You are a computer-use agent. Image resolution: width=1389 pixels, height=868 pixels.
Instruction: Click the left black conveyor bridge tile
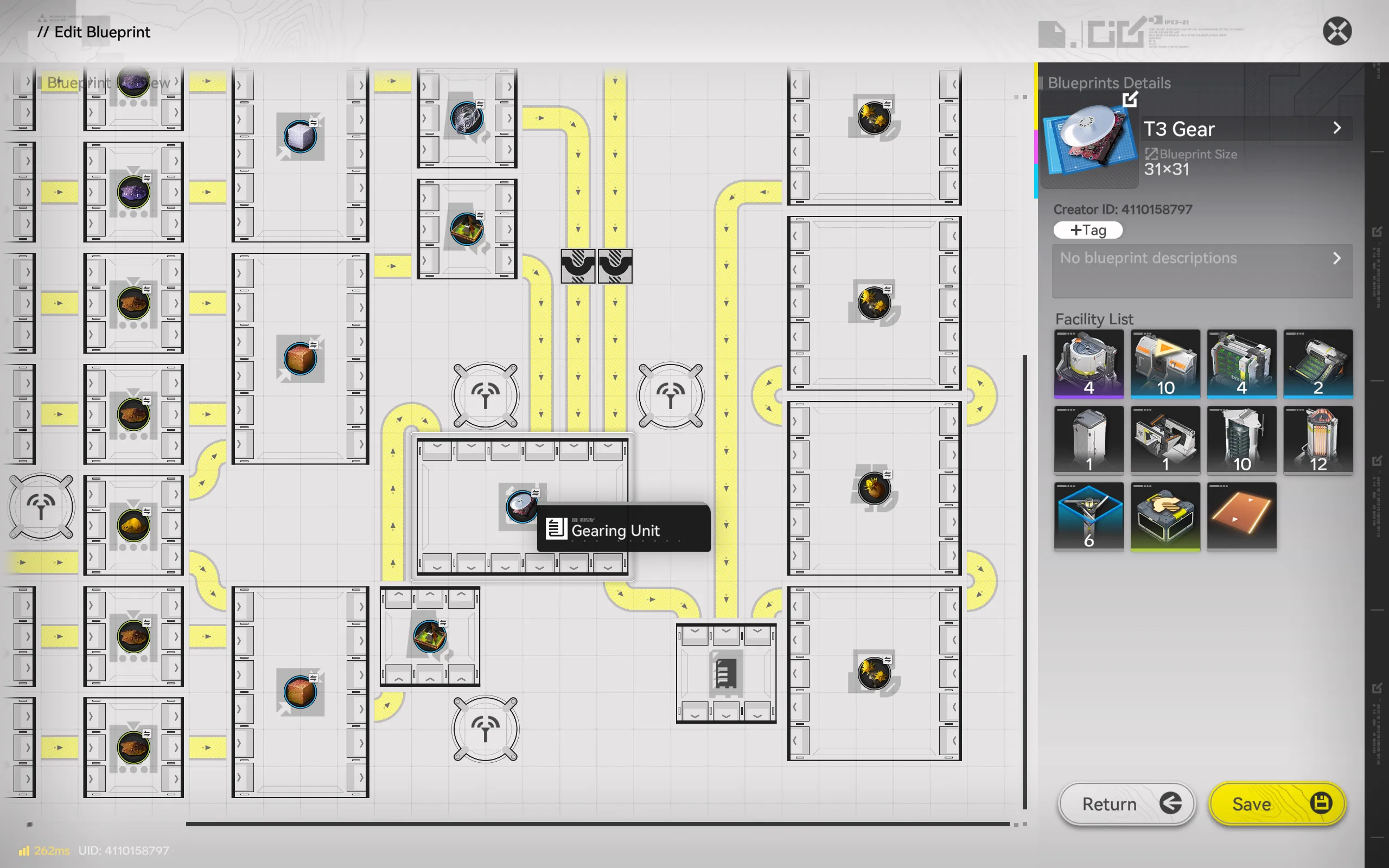click(x=577, y=266)
